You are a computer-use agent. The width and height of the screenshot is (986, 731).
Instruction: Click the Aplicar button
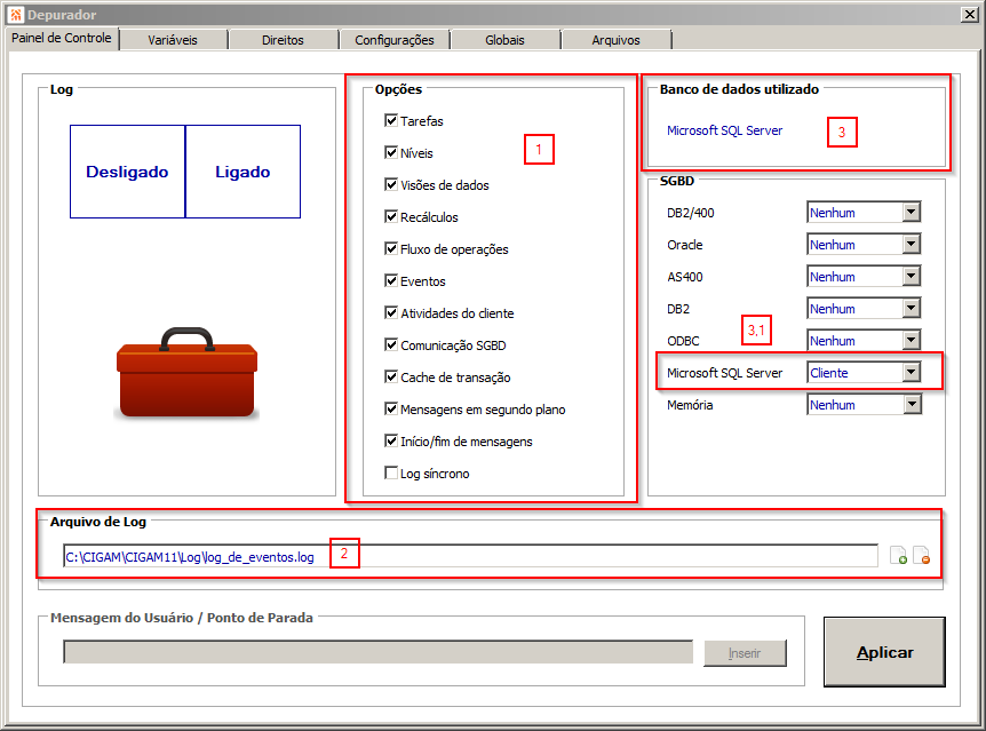pos(884,652)
